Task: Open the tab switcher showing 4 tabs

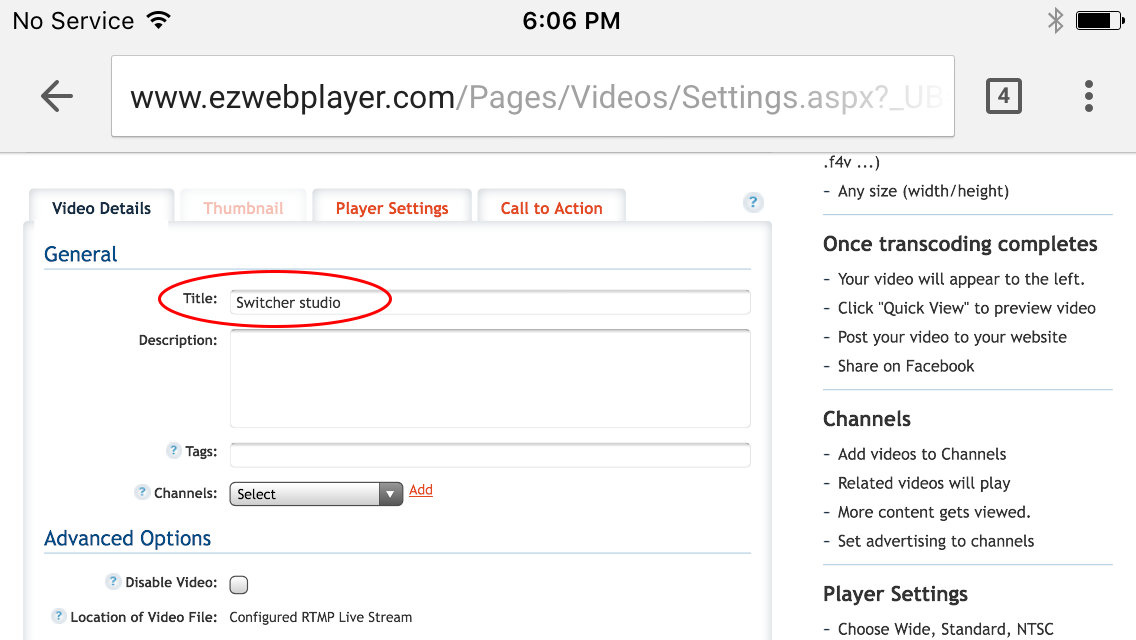Action: [x=1003, y=96]
